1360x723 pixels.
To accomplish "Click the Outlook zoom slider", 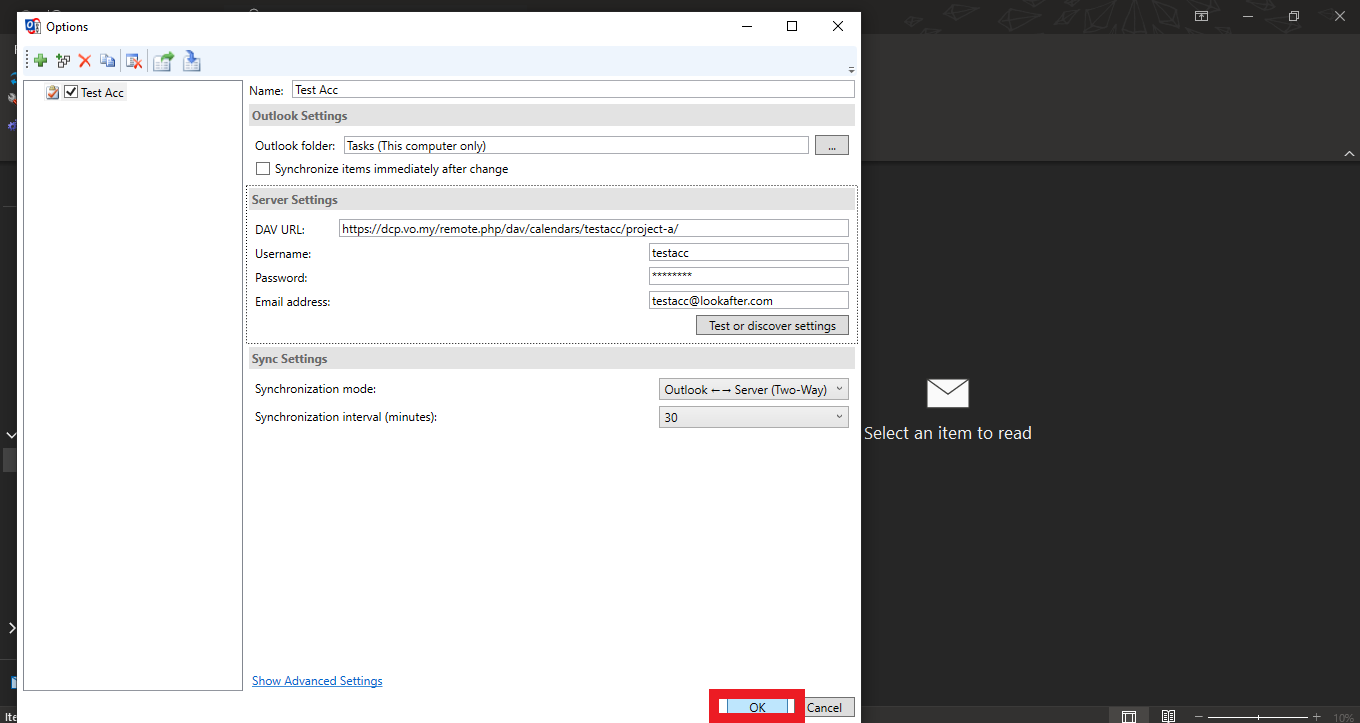I will pos(1259,717).
